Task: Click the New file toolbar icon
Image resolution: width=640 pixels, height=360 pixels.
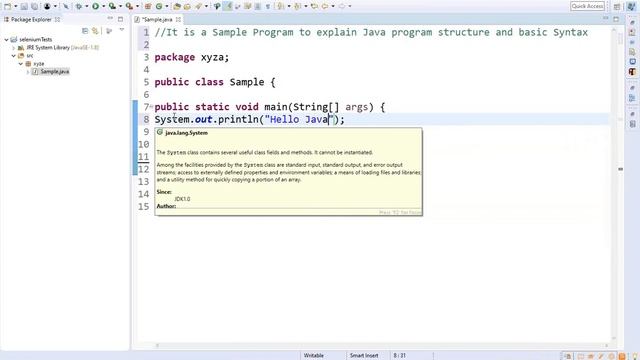Action: pos(7,6)
